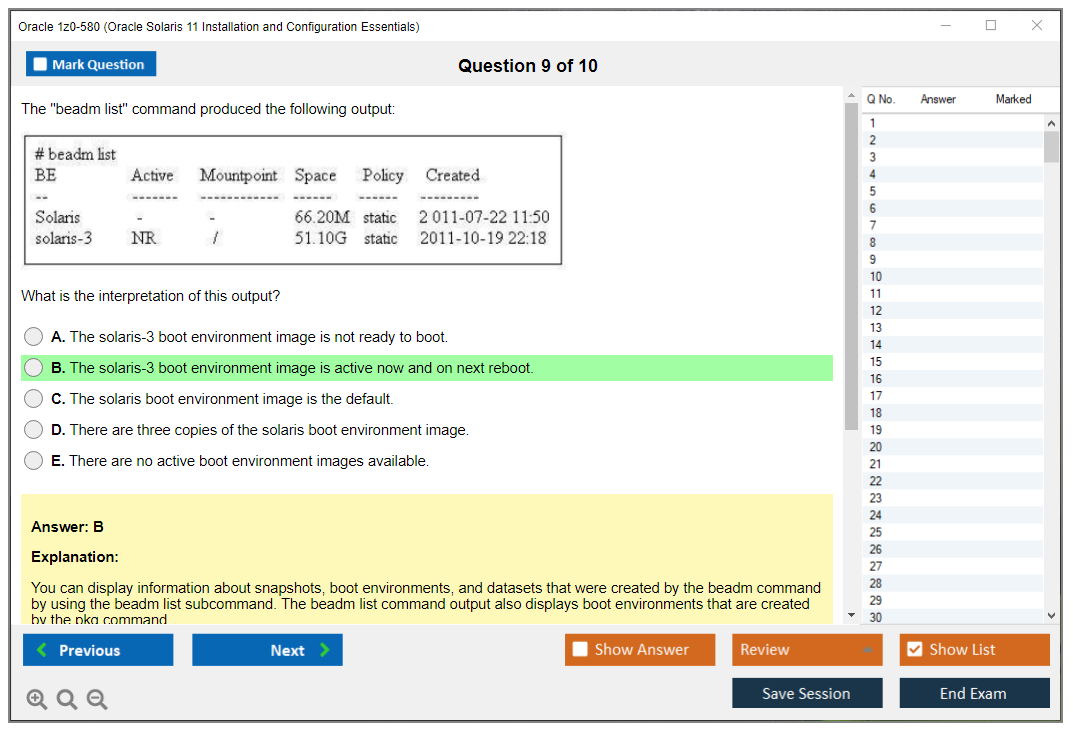Expand the Review dropdown arrow

867,650
